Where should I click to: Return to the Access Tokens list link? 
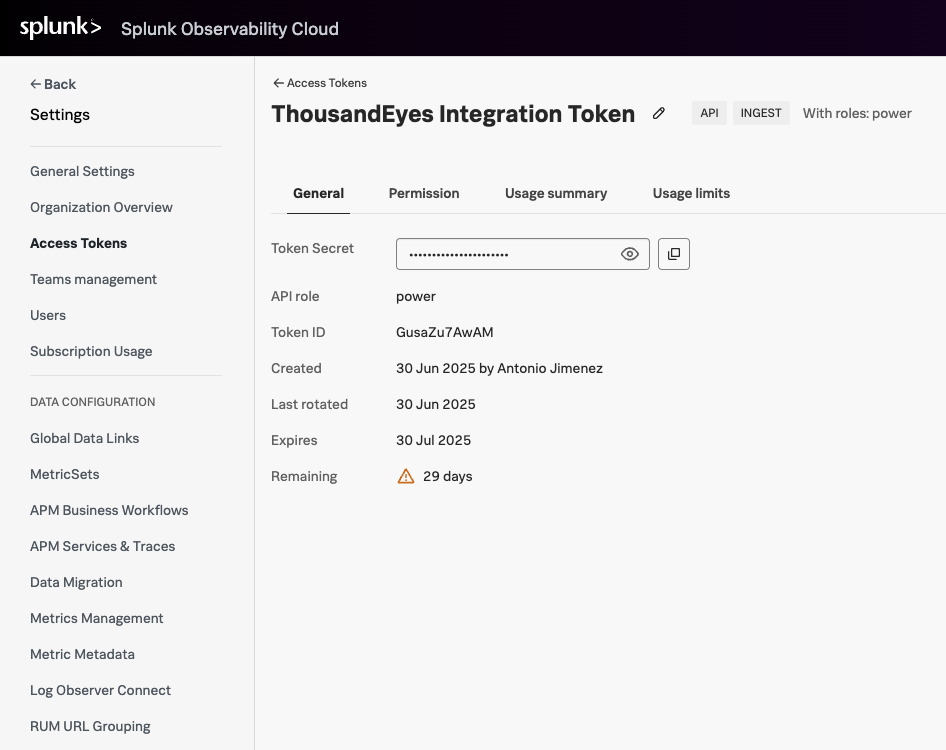click(320, 83)
